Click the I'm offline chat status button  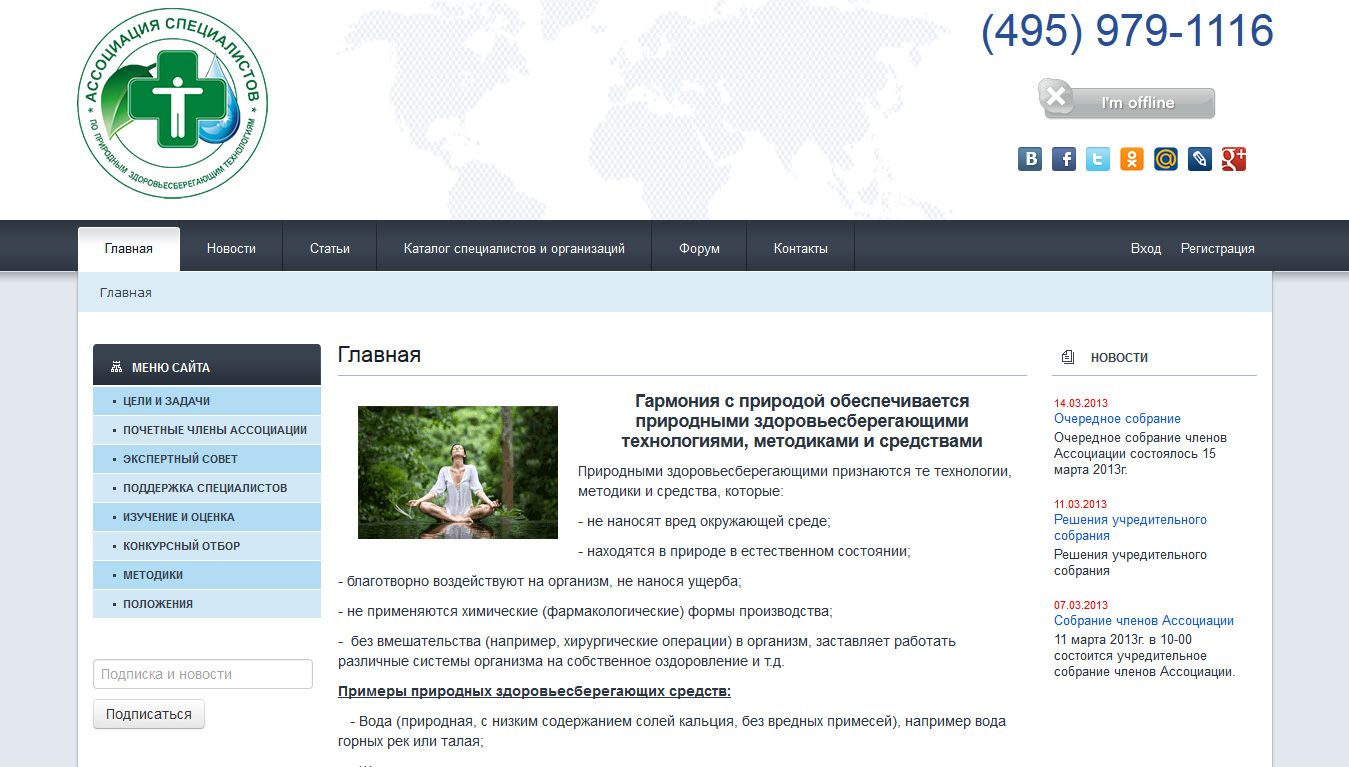coord(1126,100)
